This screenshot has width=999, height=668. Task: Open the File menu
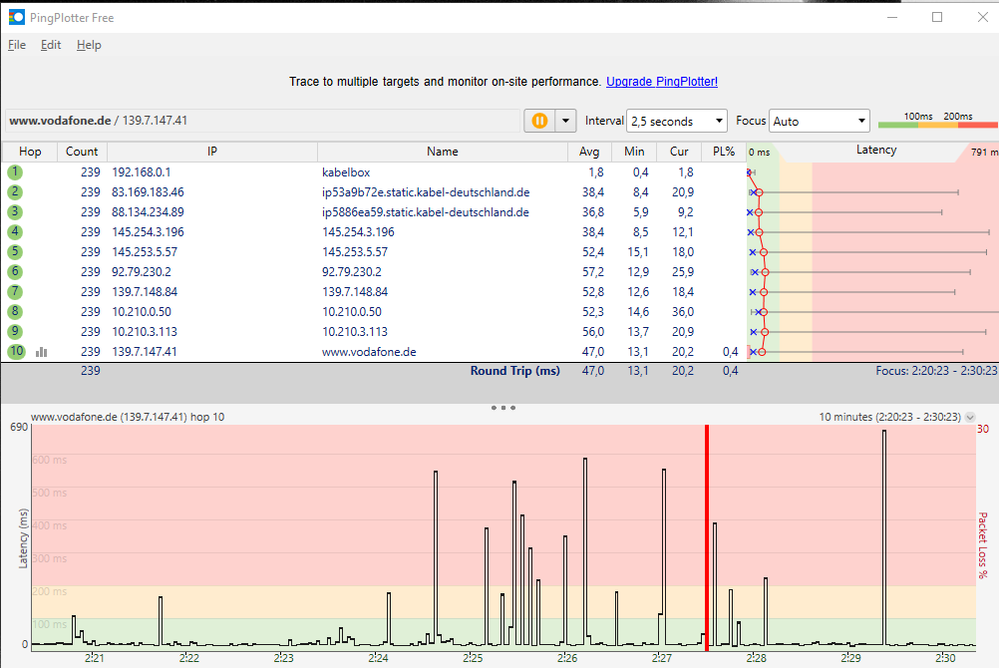17,45
